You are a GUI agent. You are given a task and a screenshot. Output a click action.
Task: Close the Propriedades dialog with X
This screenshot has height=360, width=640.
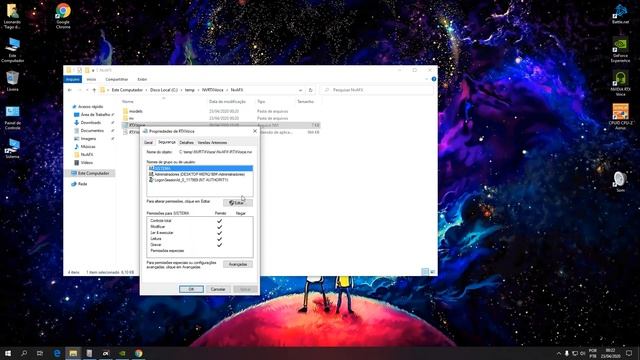pyautogui.click(x=255, y=131)
